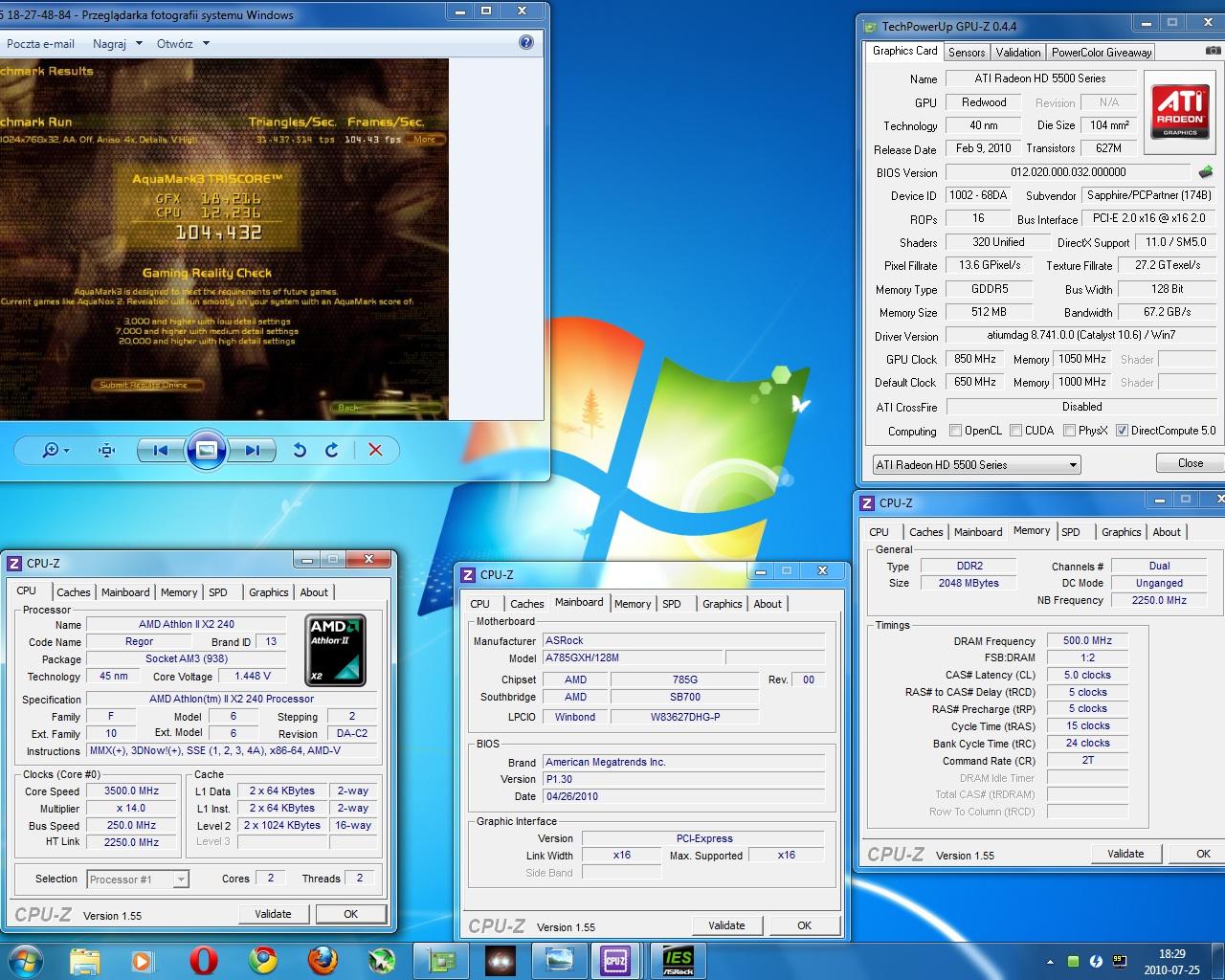Switch to GPU-Z via its taskbar button
This screenshot has width=1225, height=980.
coord(441,960)
